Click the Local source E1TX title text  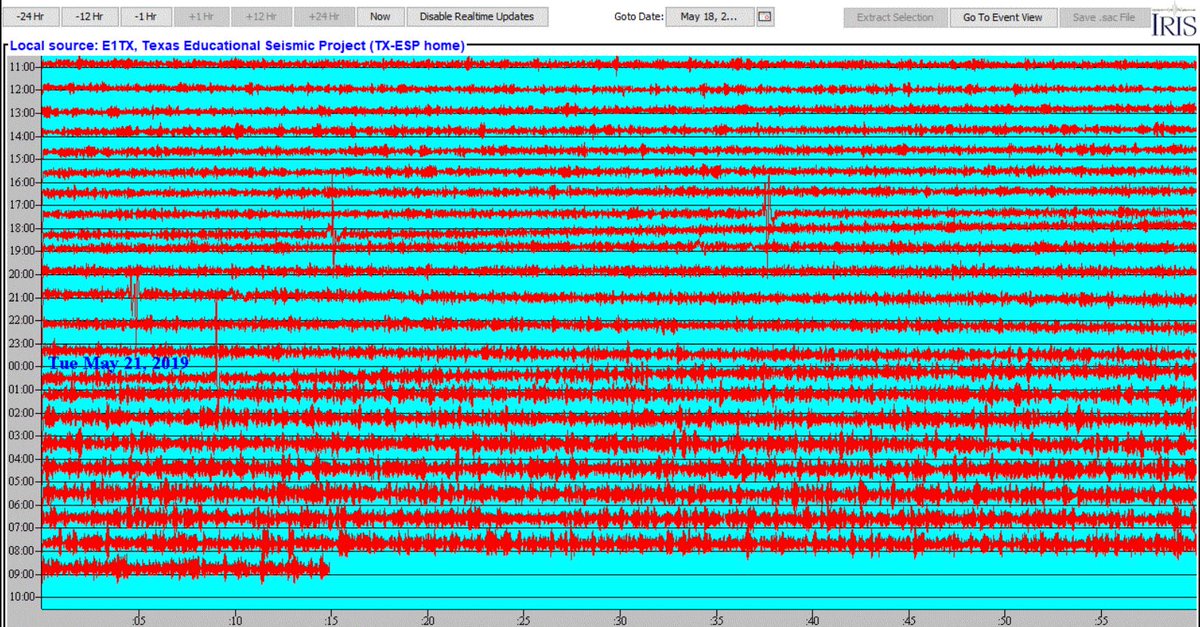click(237, 46)
